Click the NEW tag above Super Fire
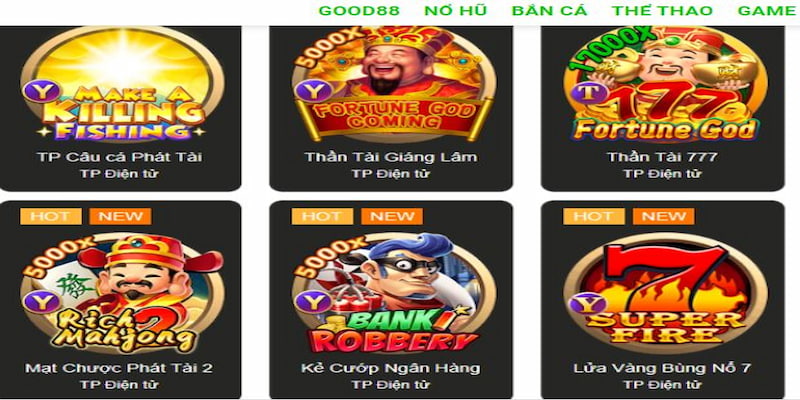 click(x=663, y=216)
